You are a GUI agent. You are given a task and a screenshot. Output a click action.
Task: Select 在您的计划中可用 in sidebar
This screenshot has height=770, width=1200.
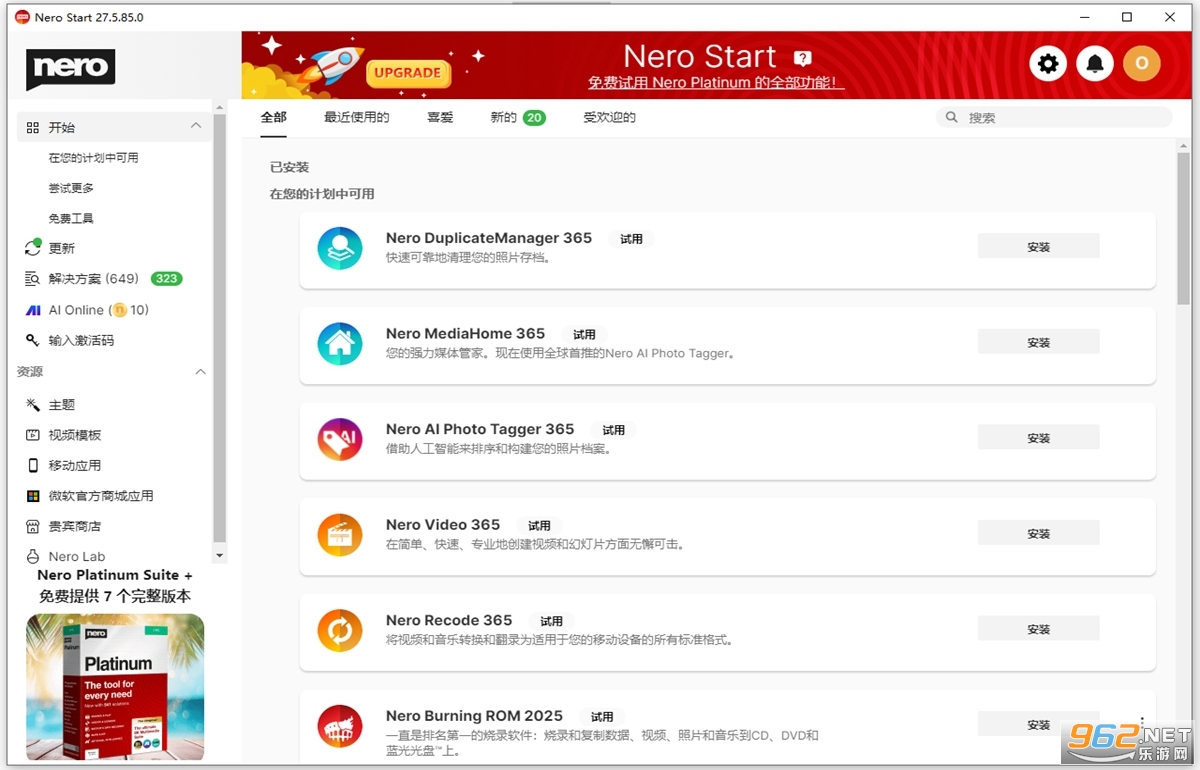pos(94,158)
